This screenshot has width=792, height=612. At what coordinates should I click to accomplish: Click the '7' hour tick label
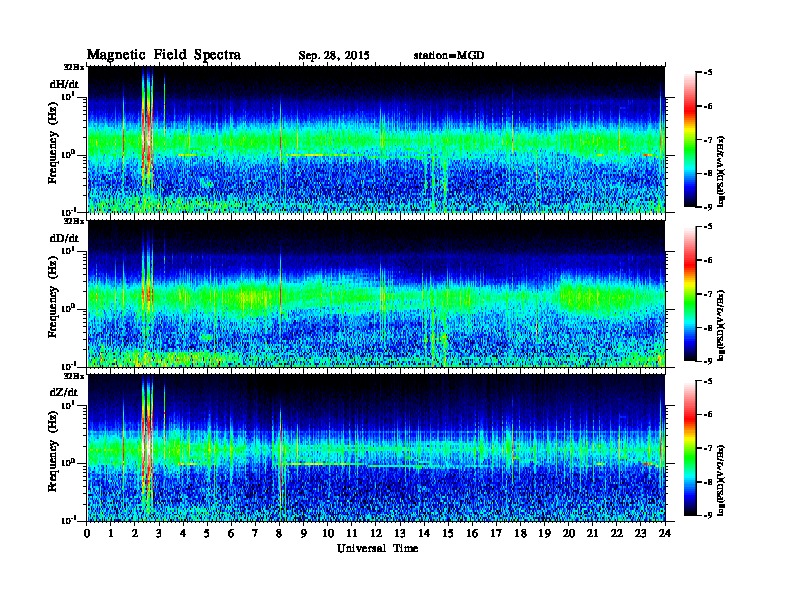(x=255, y=533)
